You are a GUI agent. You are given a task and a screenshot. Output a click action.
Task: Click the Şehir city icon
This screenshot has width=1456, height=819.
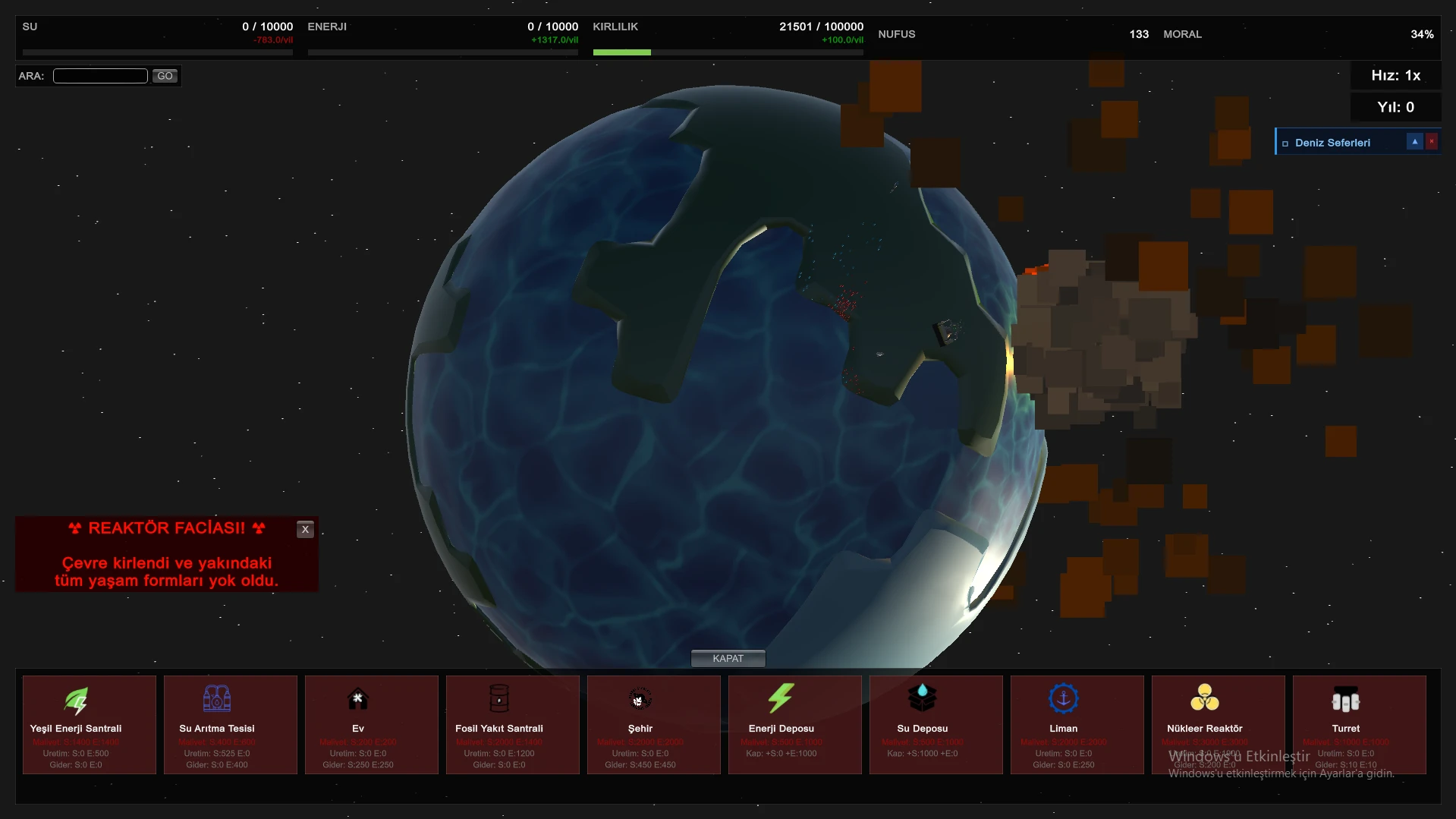pos(640,699)
